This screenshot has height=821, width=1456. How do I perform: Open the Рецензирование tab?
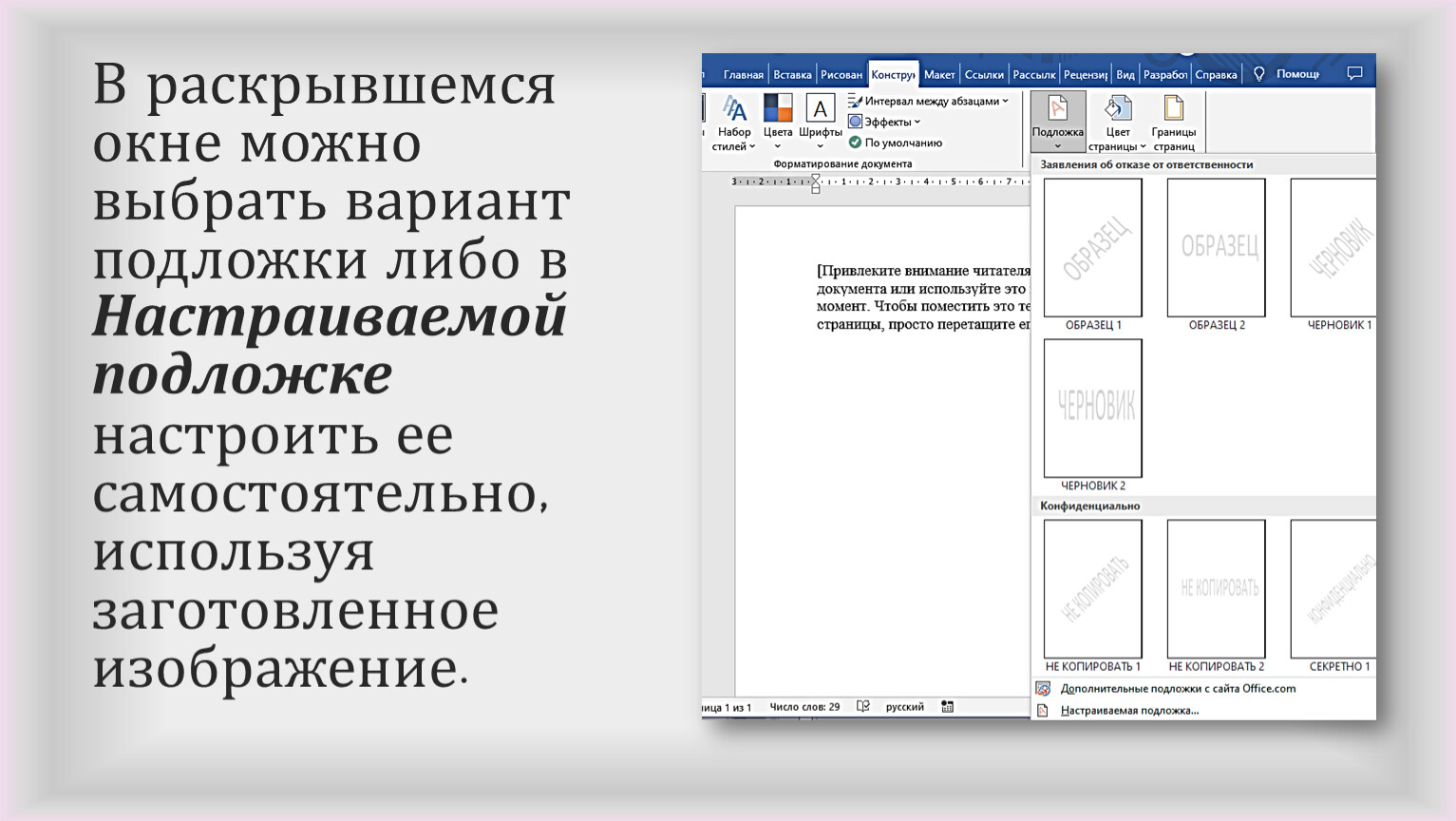1086,74
